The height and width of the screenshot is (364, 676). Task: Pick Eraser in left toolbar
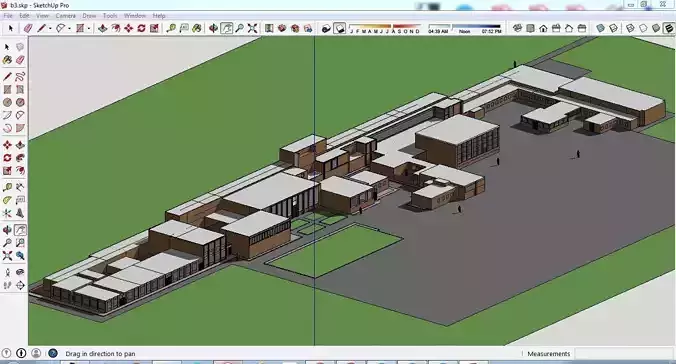tap(20, 60)
